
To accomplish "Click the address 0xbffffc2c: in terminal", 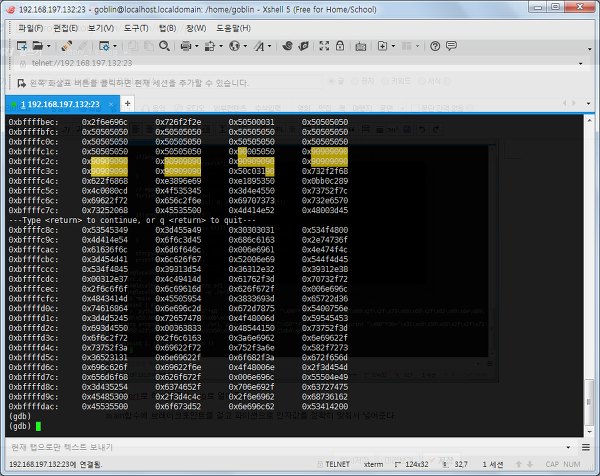I will point(34,161).
